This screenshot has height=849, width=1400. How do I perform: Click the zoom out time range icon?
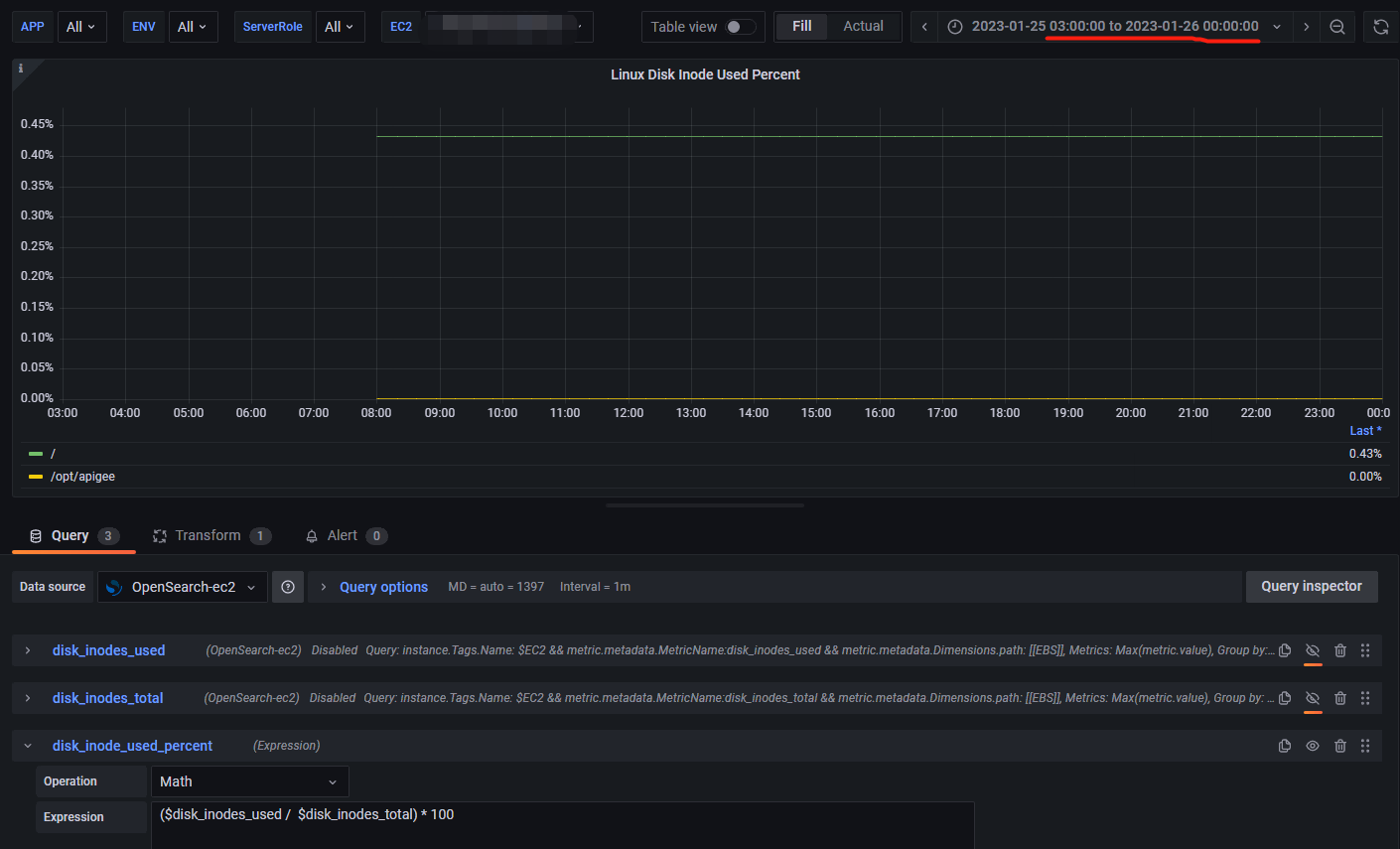click(x=1337, y=27)
